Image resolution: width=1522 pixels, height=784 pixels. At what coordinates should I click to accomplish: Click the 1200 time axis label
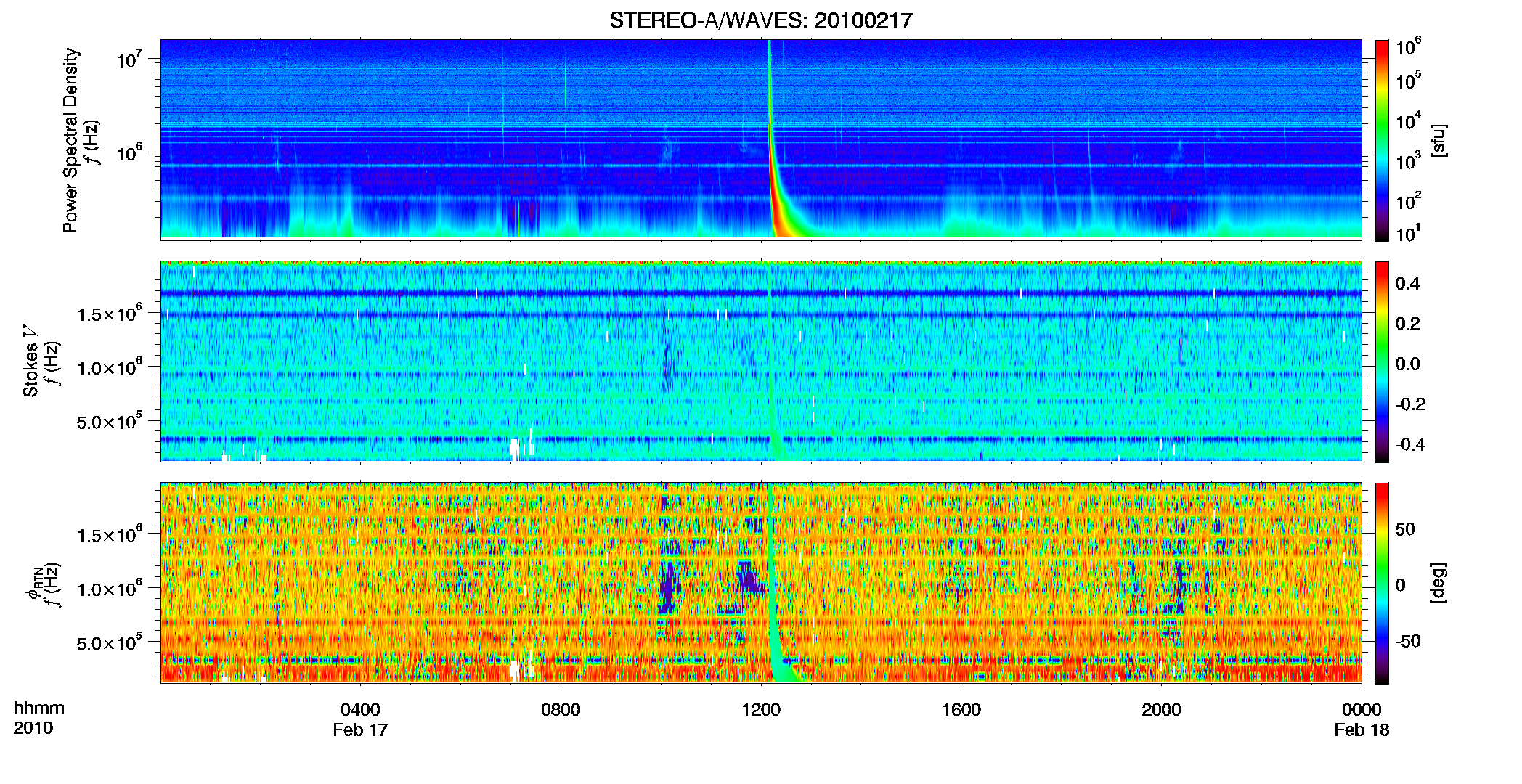[761, 710]
